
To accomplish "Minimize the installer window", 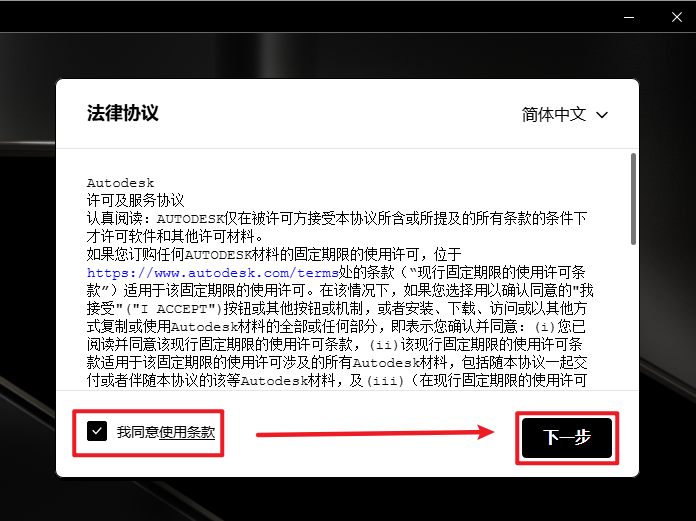I will [x=629, y=17].
